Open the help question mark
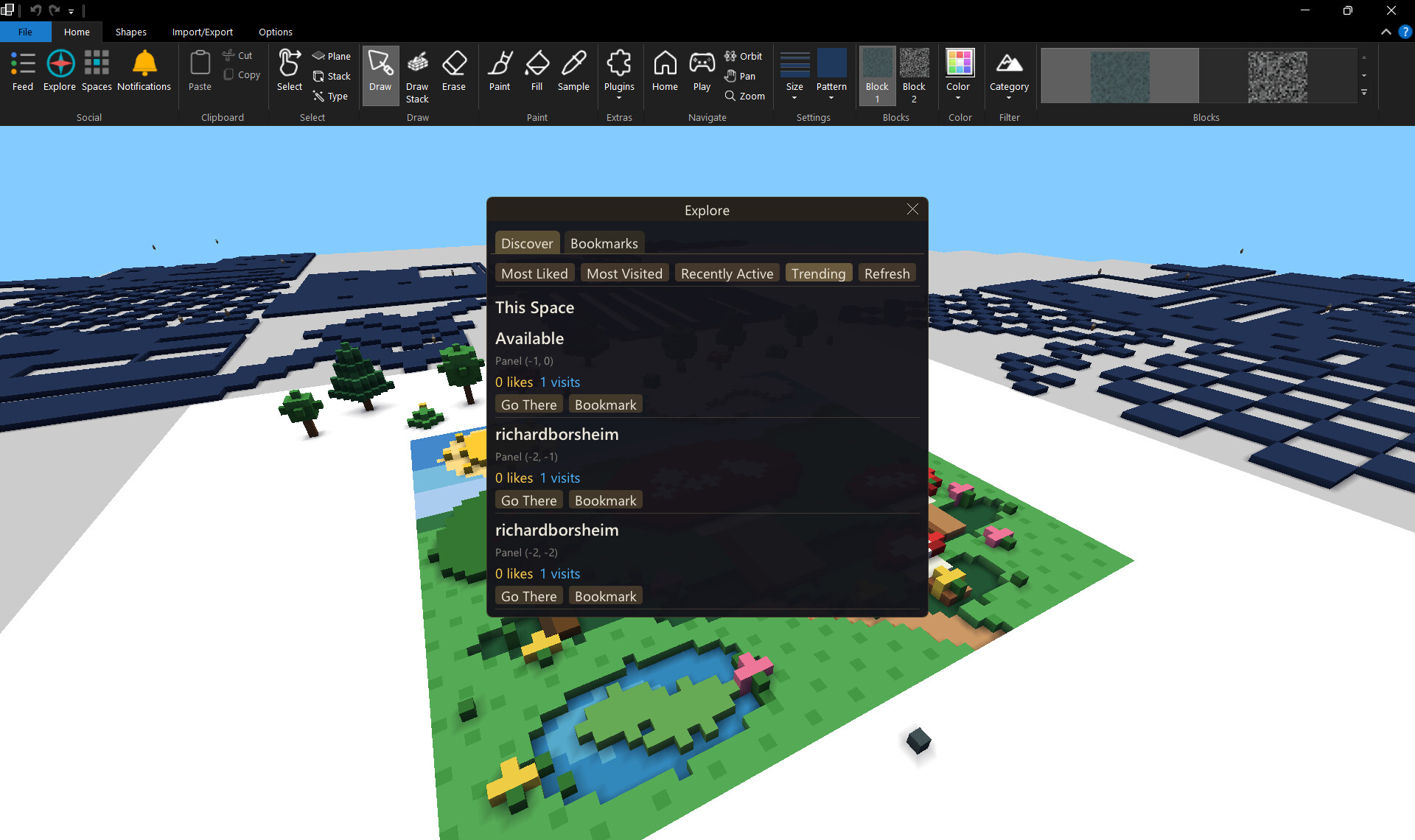Image resolution: width=1415 pixels, height=840 pixels. (1405, 32)
